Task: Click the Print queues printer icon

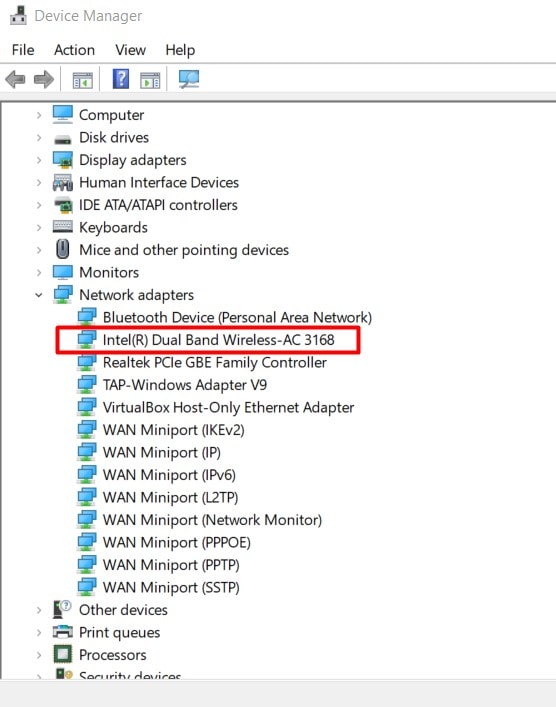Action: pos(62,632)
